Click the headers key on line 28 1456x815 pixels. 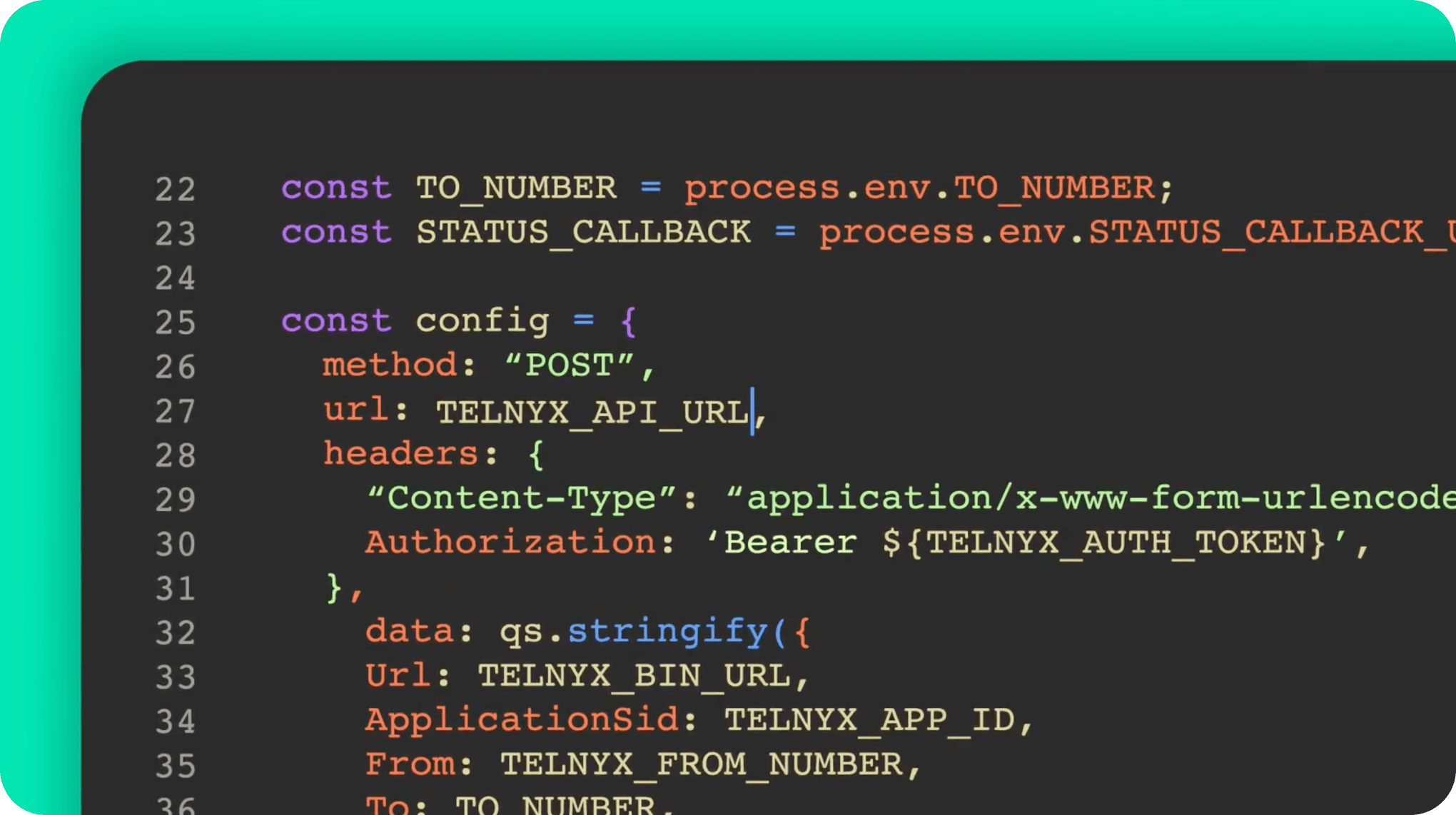coord(400,454)
